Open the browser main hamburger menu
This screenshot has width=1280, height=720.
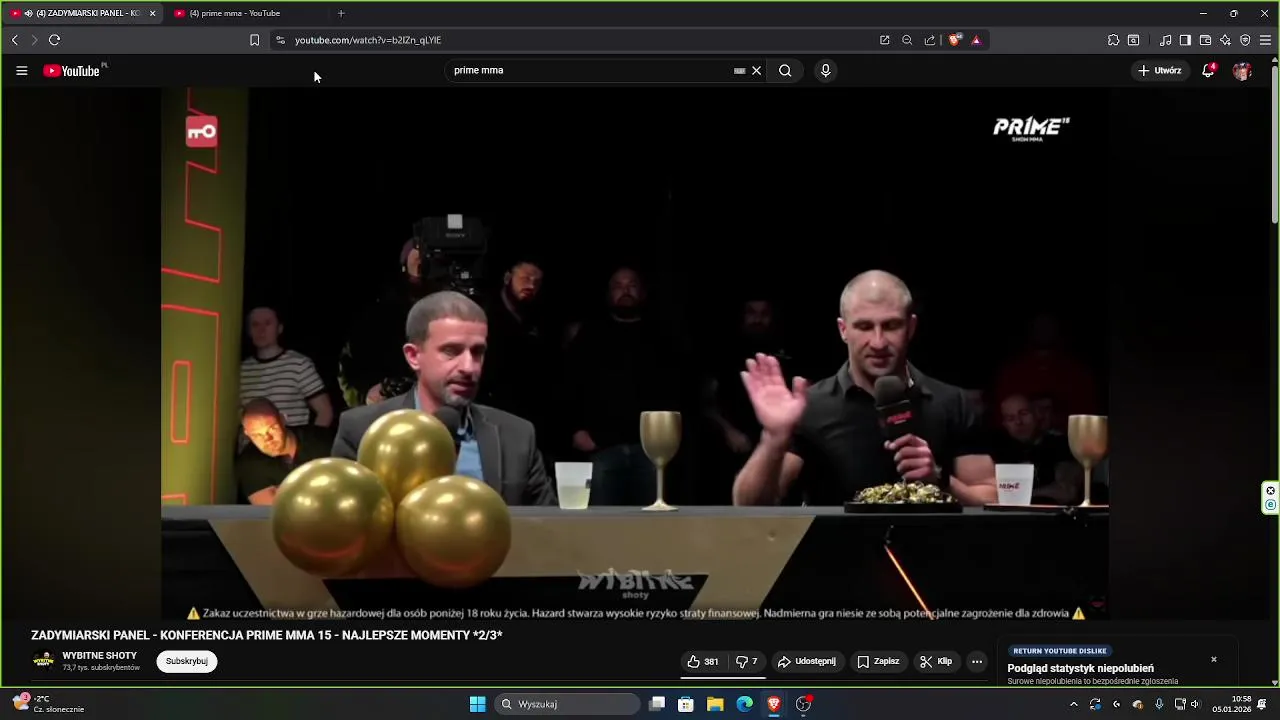click(1265, 40)
